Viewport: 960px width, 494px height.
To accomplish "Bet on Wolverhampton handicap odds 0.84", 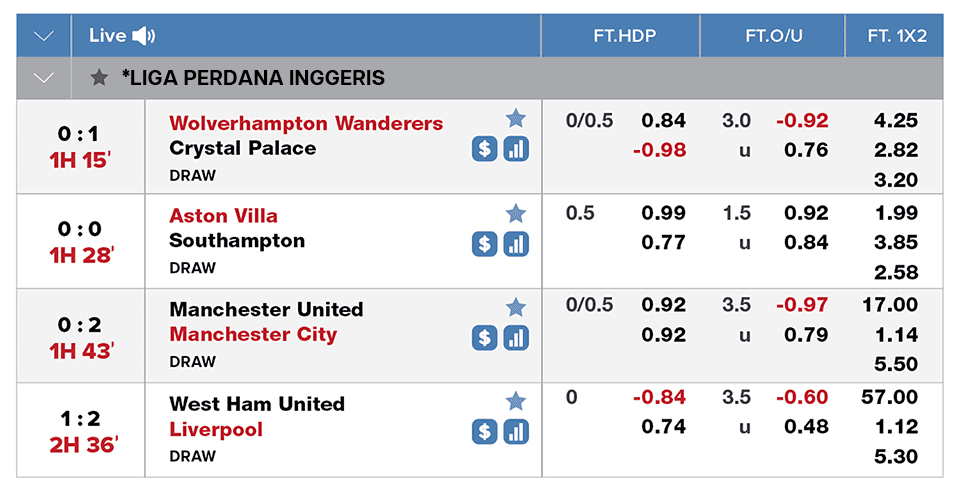I will tap(664, 121).
